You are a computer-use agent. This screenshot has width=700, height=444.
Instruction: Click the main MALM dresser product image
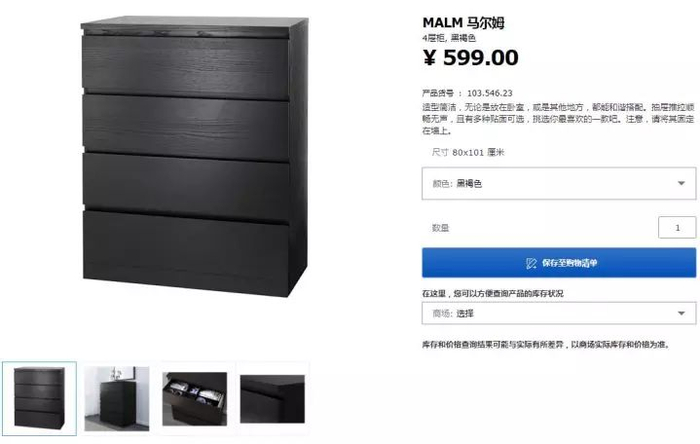pyautogui.click(x=195, y=156)
